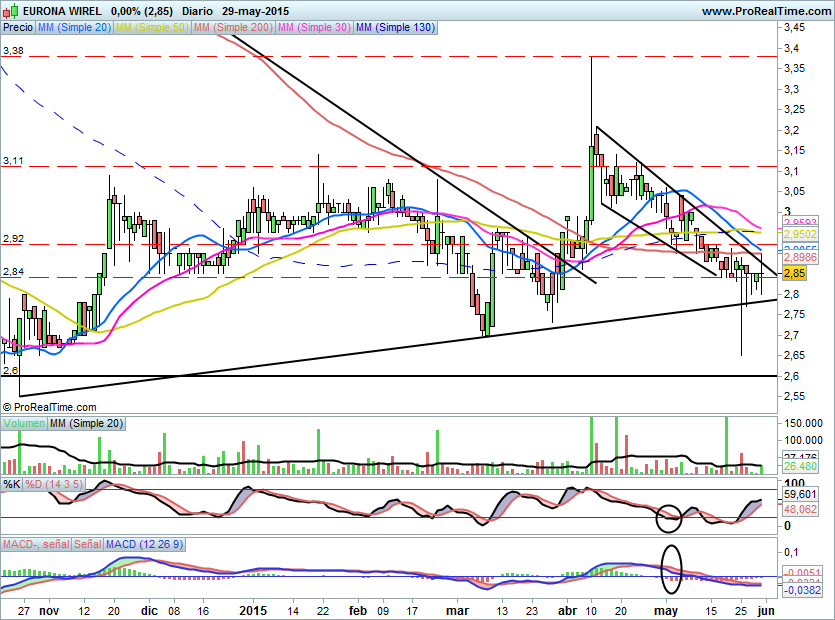835x620 pixels.
Task: Click the circle marker on the stochastic panel
Action: coord(668,517)
